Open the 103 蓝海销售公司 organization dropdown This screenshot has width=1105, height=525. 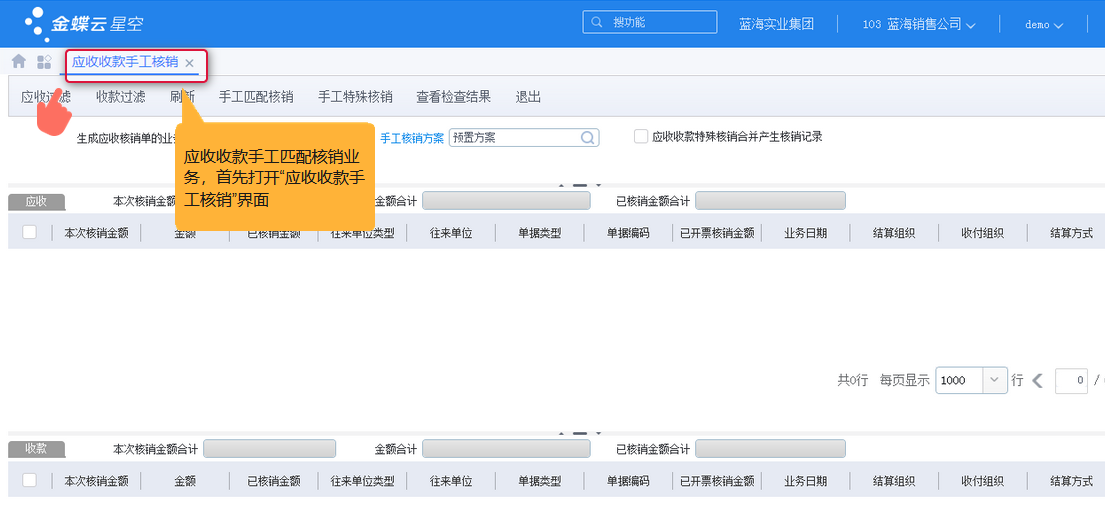point(919,24)
